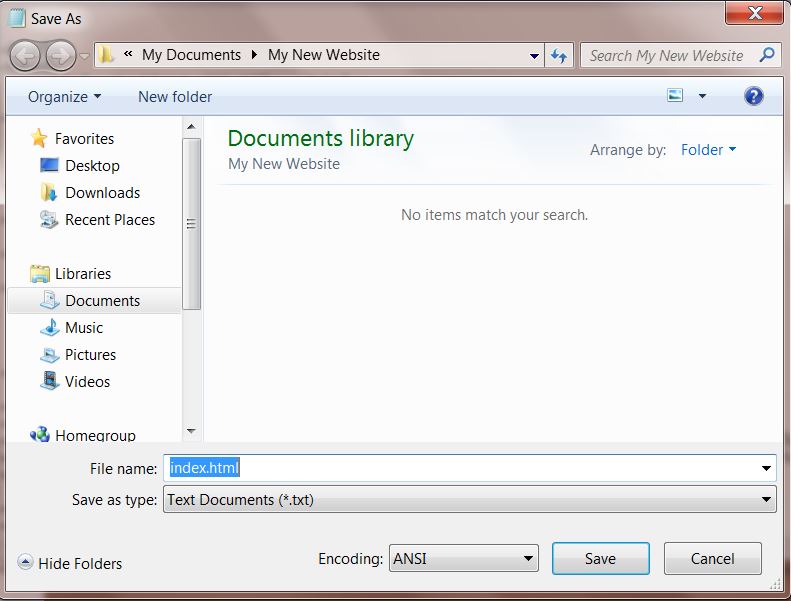
Task: Open the Save as type dropdown
Action: [x=470, y=500]
